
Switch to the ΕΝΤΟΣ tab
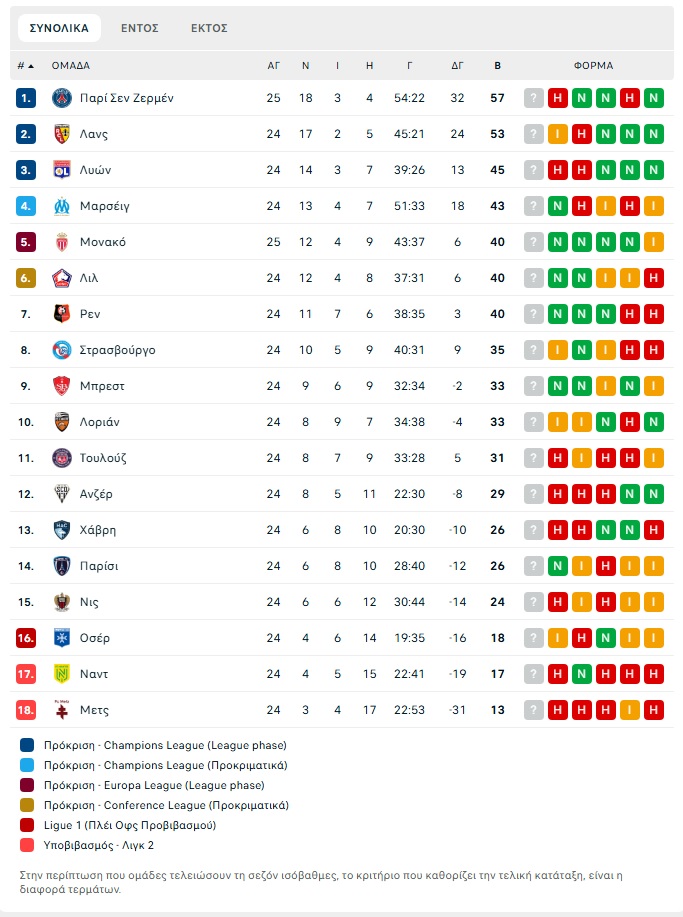coord(140,28)
